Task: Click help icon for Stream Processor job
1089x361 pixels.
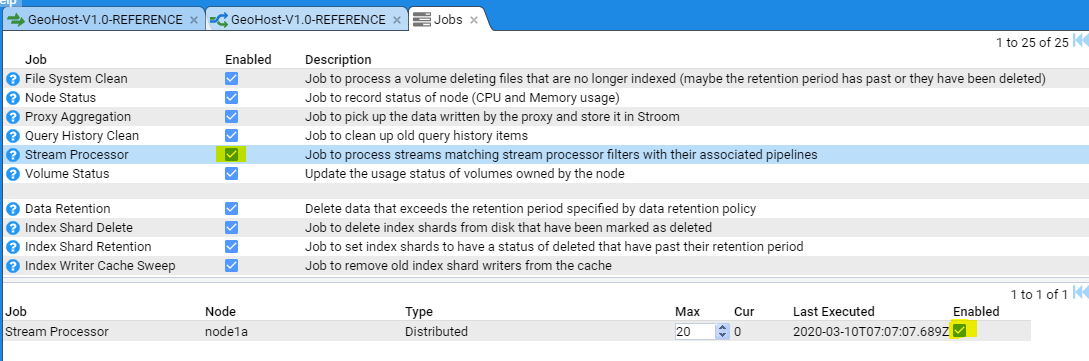Action: click(13, 155)
